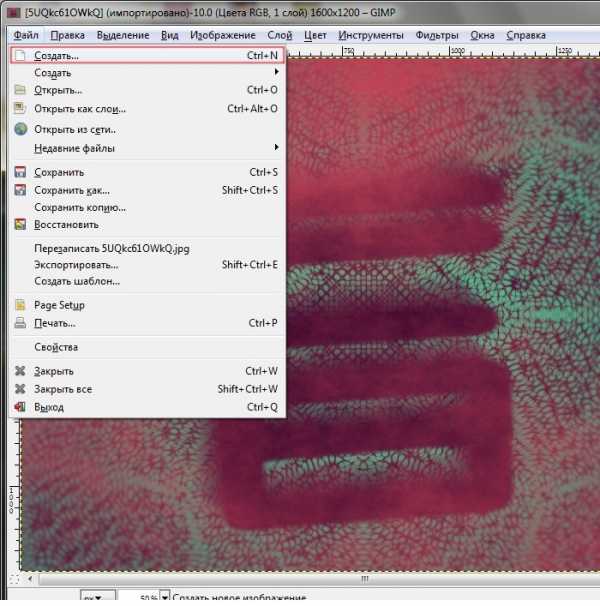Click the X icon next to Закрыть все
Viewport: 600px width, 606px height.
click(x=20, y=389)
